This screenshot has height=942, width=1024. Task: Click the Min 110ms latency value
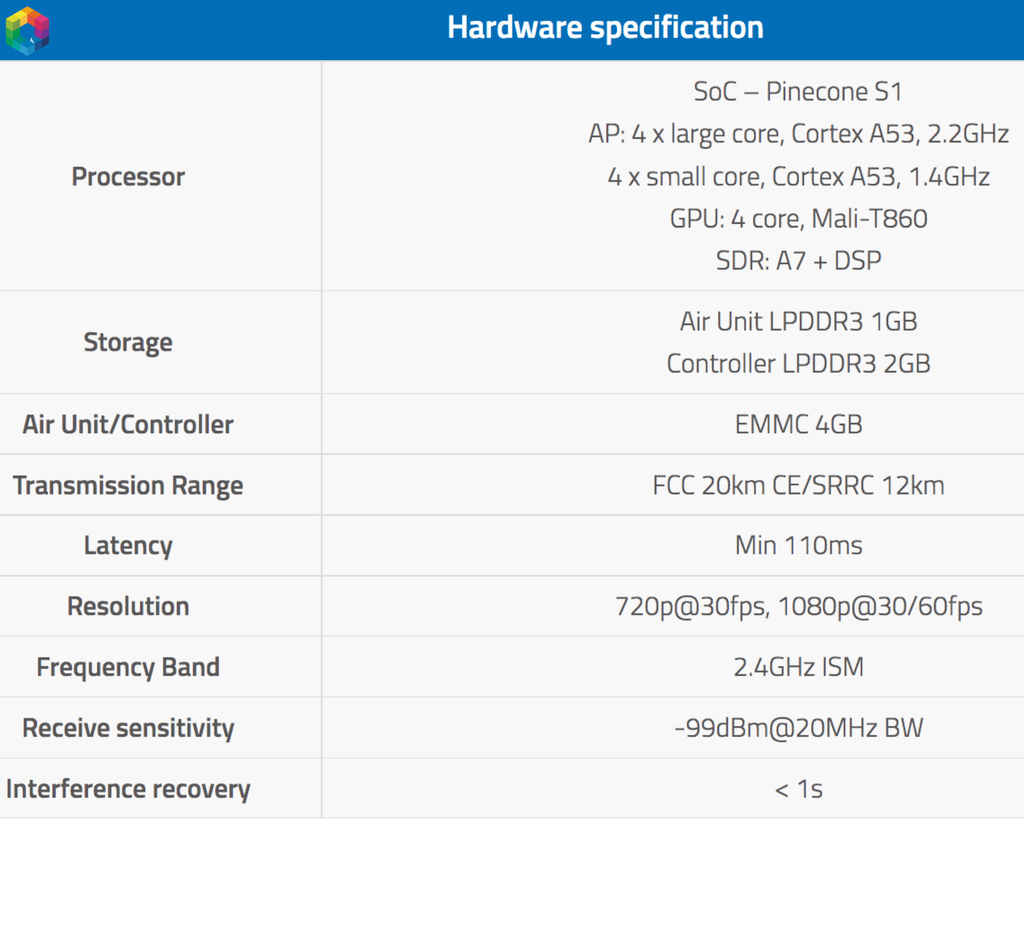point(798,546)
